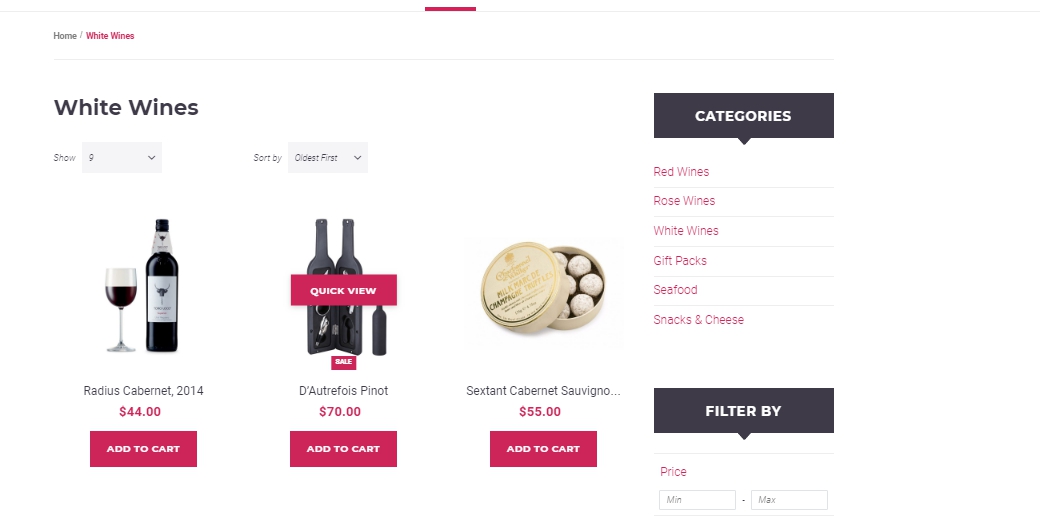The width and height of the screenshot is (1040, 516).
Task: Select the Rose Wines category
Action: click(684, 201)
